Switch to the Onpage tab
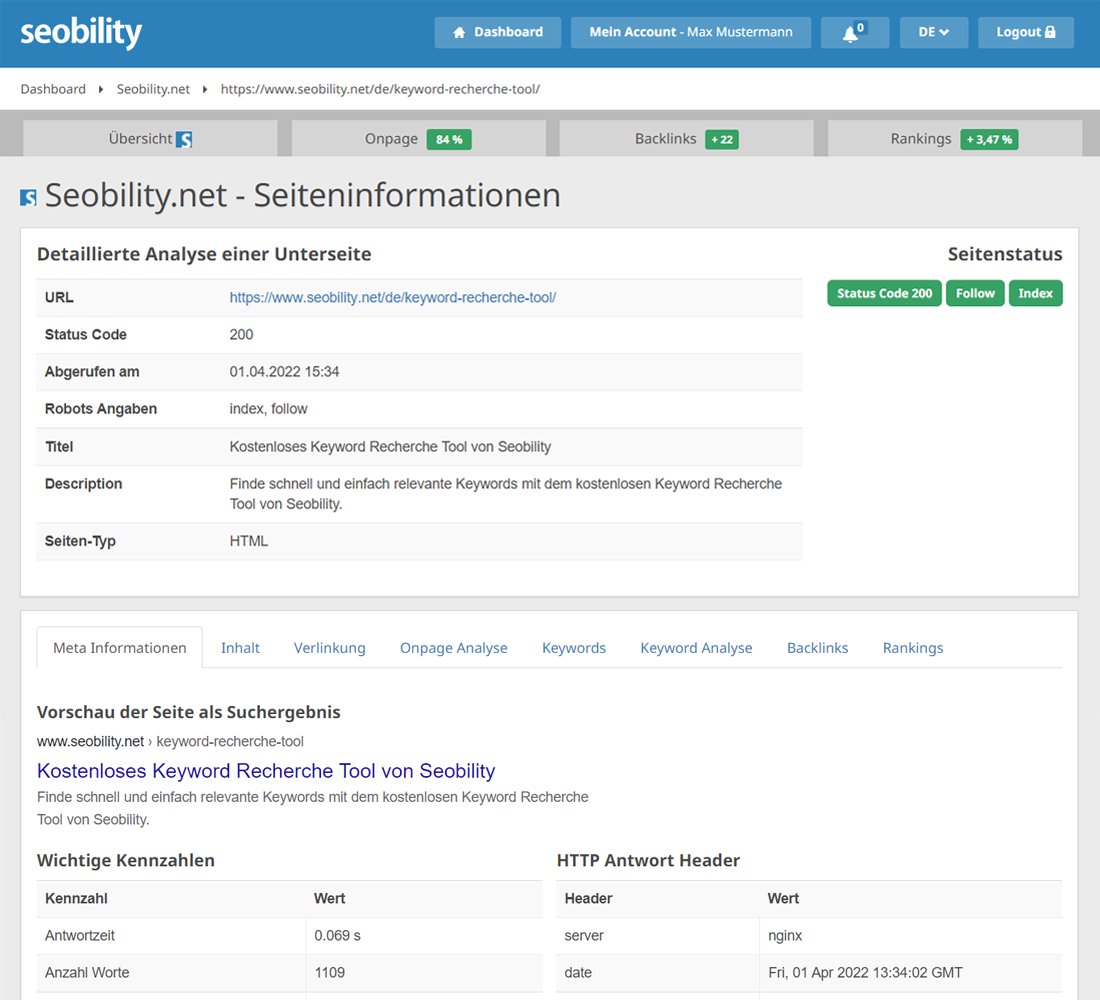This screenshot has height=1000, width=1100. click(x=418, y=139)
